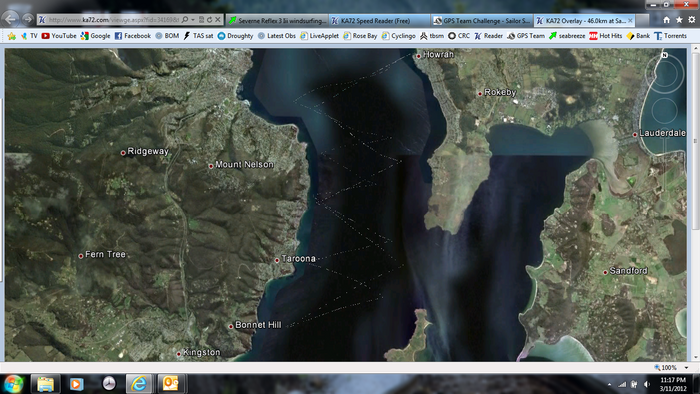Open the YouTube bookmark
The width and height of the screenshot is (700, 394).
coord(59,36)
